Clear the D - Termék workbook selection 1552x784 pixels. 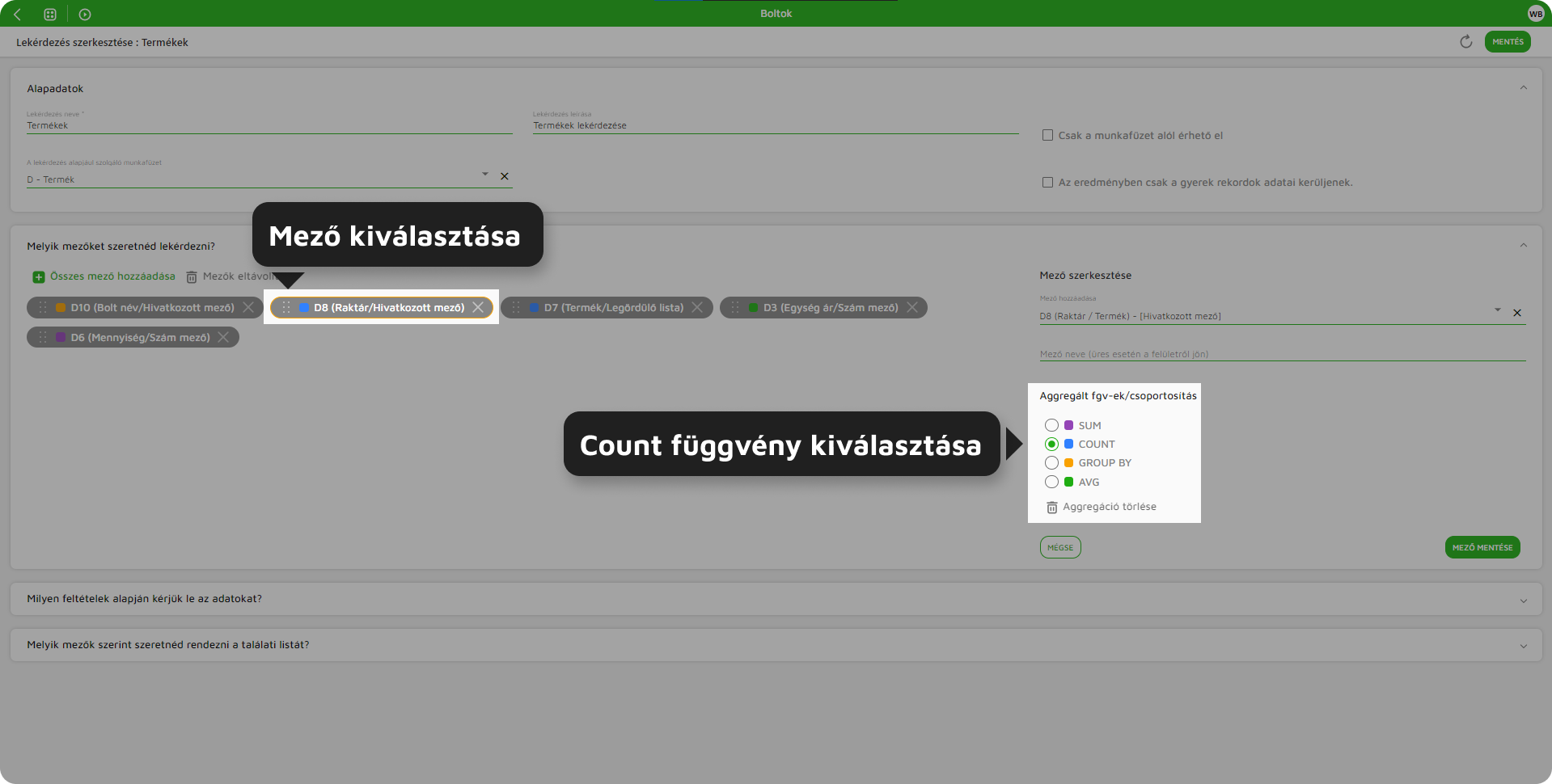click(x=505, y=176)
